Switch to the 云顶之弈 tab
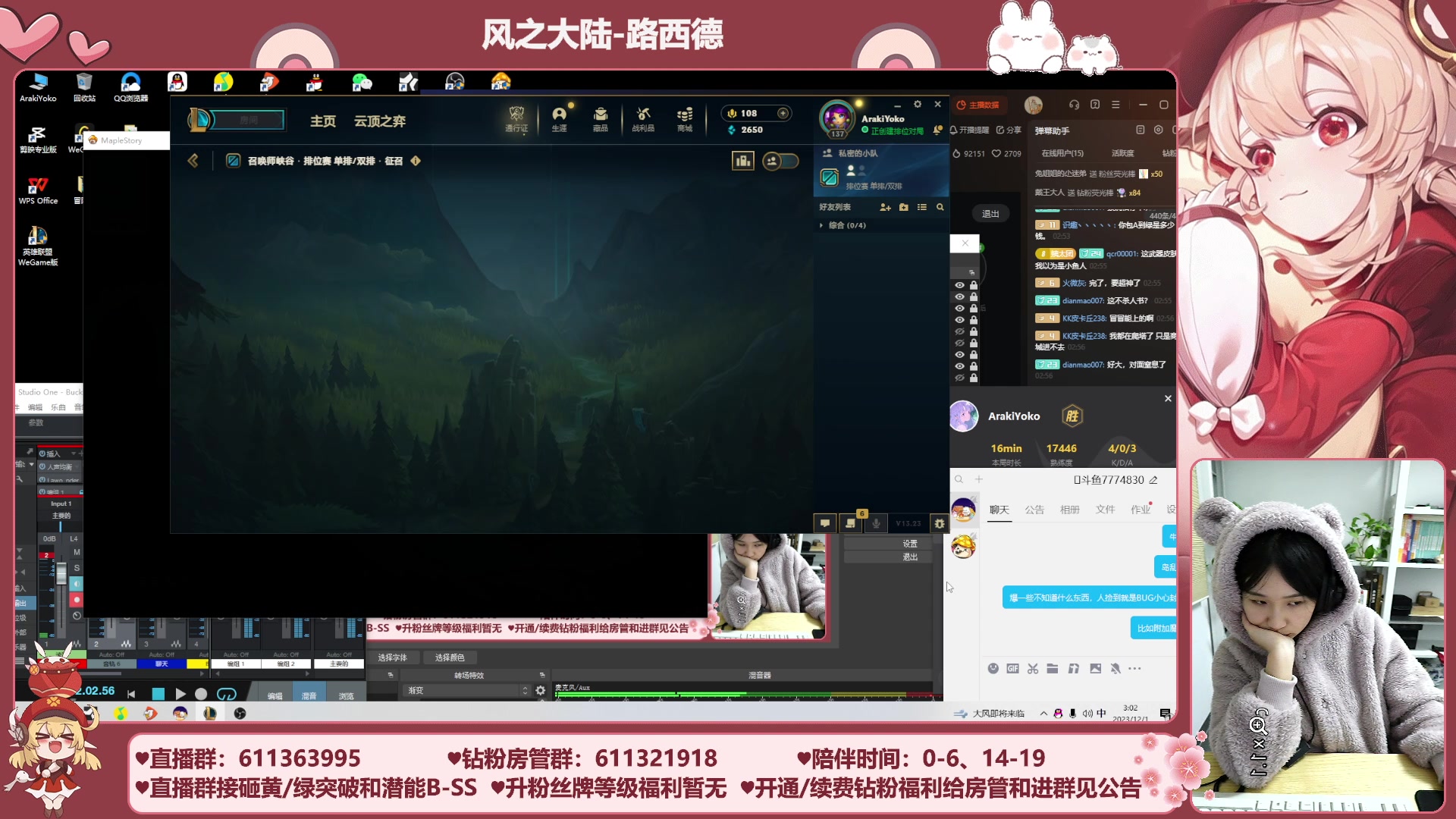Screen dimensions: 1456x819 [380, 121]
